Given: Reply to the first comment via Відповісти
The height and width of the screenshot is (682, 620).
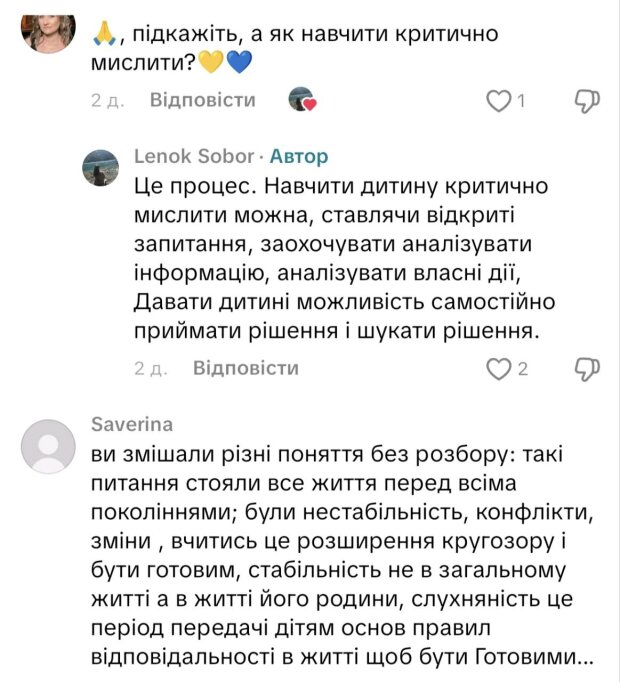Looking at the screenshot, I should click(x=203, y=100).
